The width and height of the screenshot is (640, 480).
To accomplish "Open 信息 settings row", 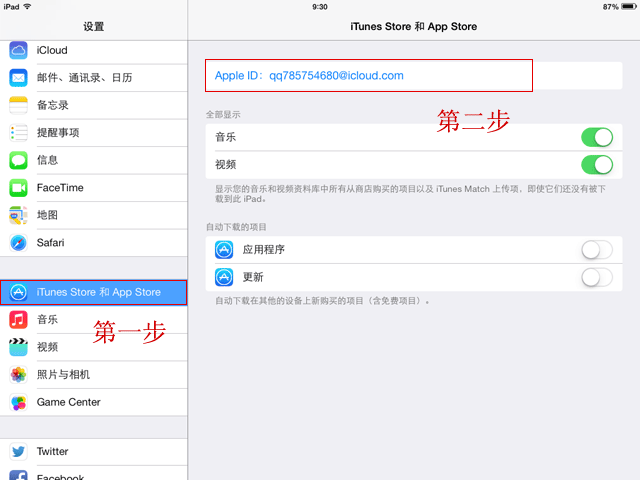I will [93, 160].
